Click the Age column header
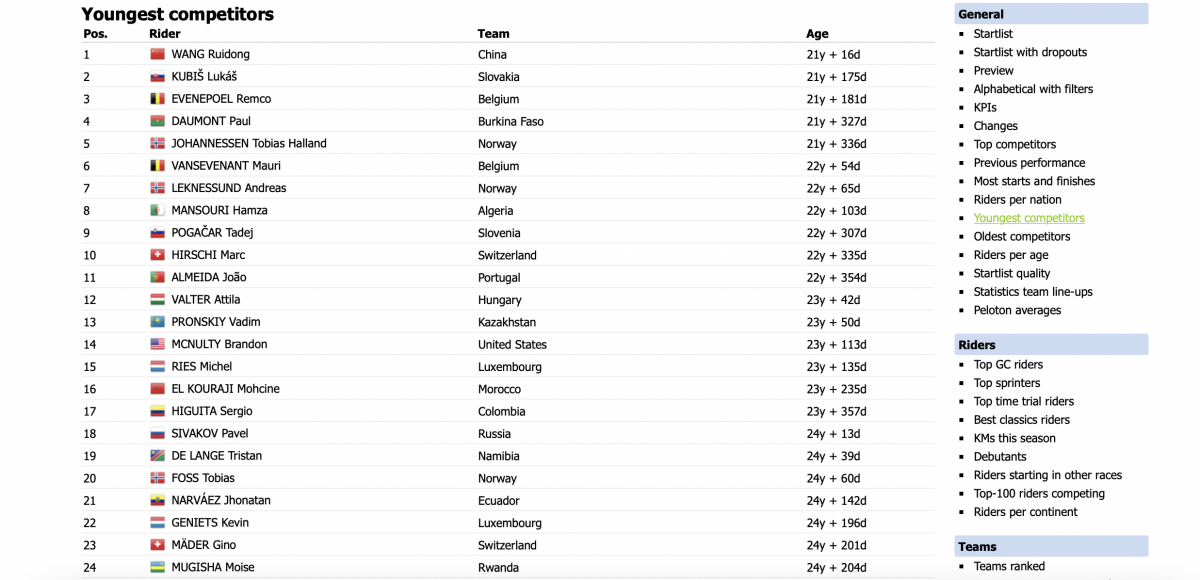The height and width of the screenshot is (580, 1200). (x=817, y=33)
